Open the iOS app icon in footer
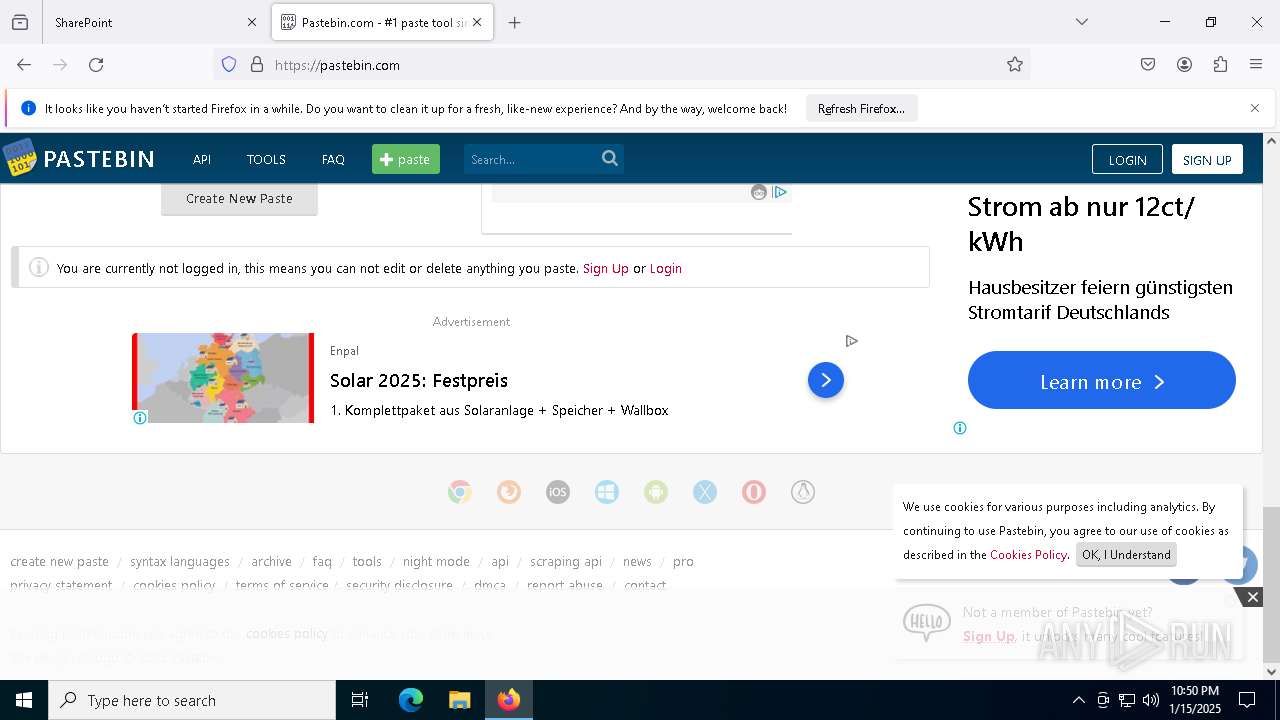The width and height of the screenshot is (1280, 720). coord(558,492)
